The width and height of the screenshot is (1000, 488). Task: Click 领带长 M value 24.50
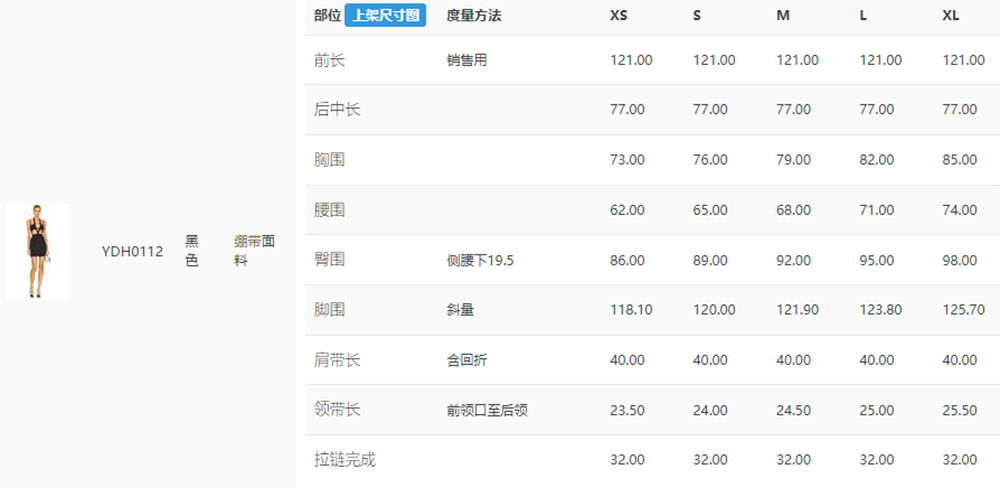794,410
